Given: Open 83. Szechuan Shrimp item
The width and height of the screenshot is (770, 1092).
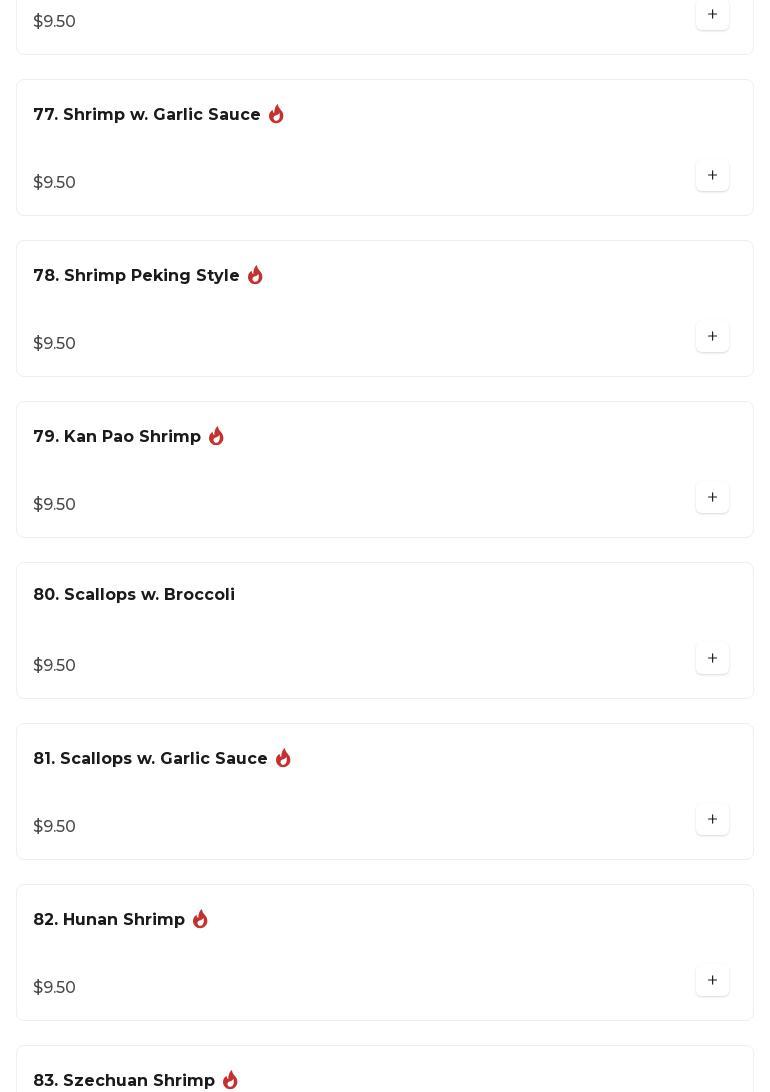Looking at the screenshot, I should pos(124,1081).
